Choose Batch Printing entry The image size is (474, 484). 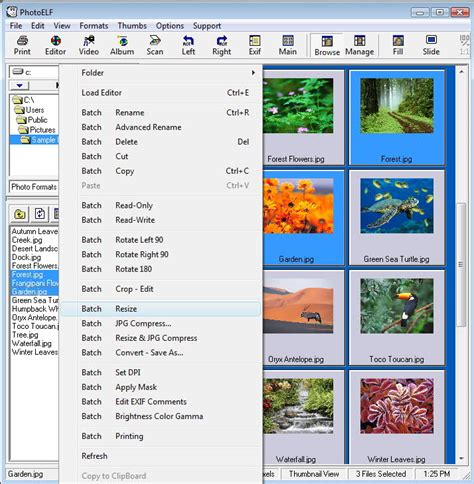pos(161,436)
